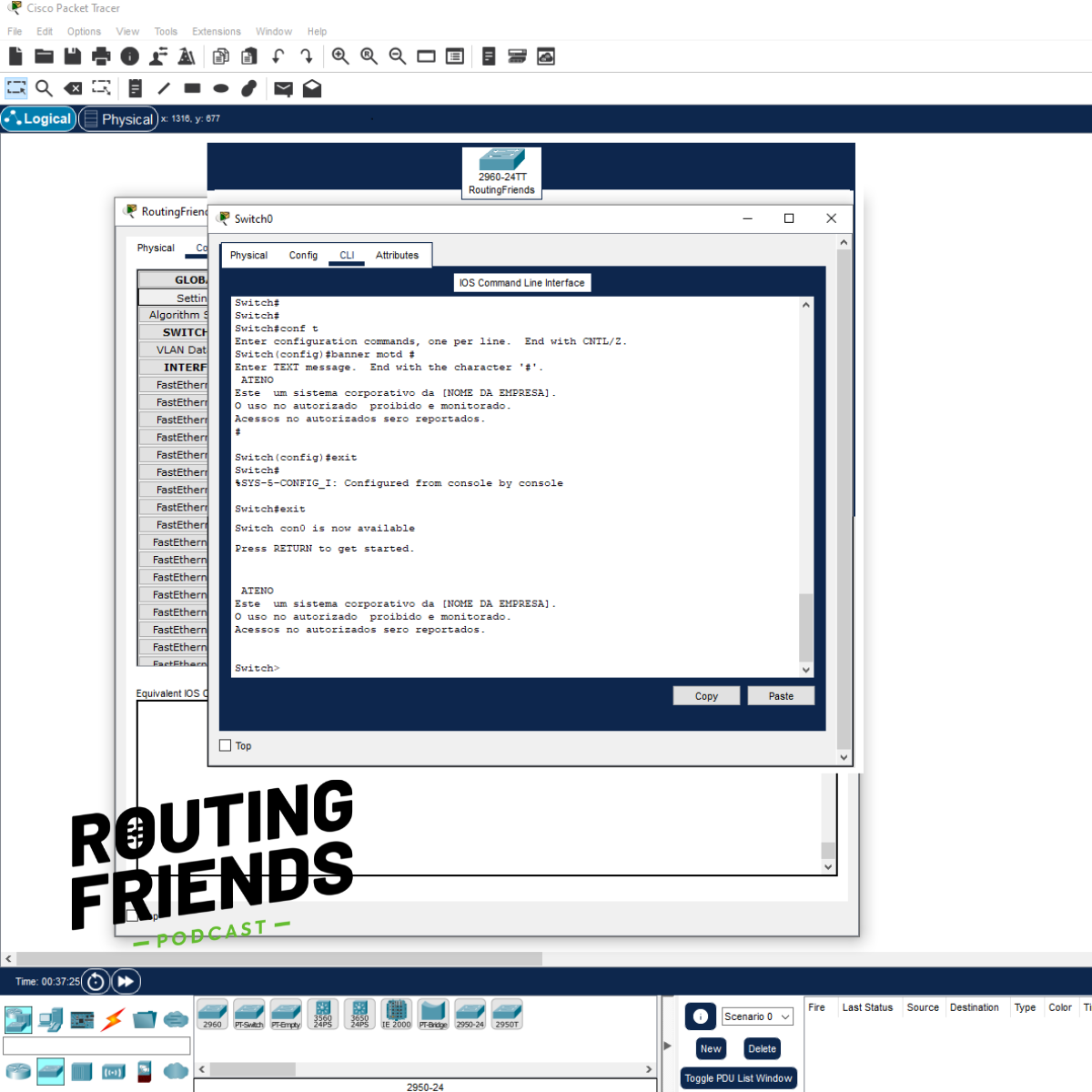This screenshot has height=1092, width=1092.
Task: Select the Connections lightning bolt category
Action: [112, 1020]
